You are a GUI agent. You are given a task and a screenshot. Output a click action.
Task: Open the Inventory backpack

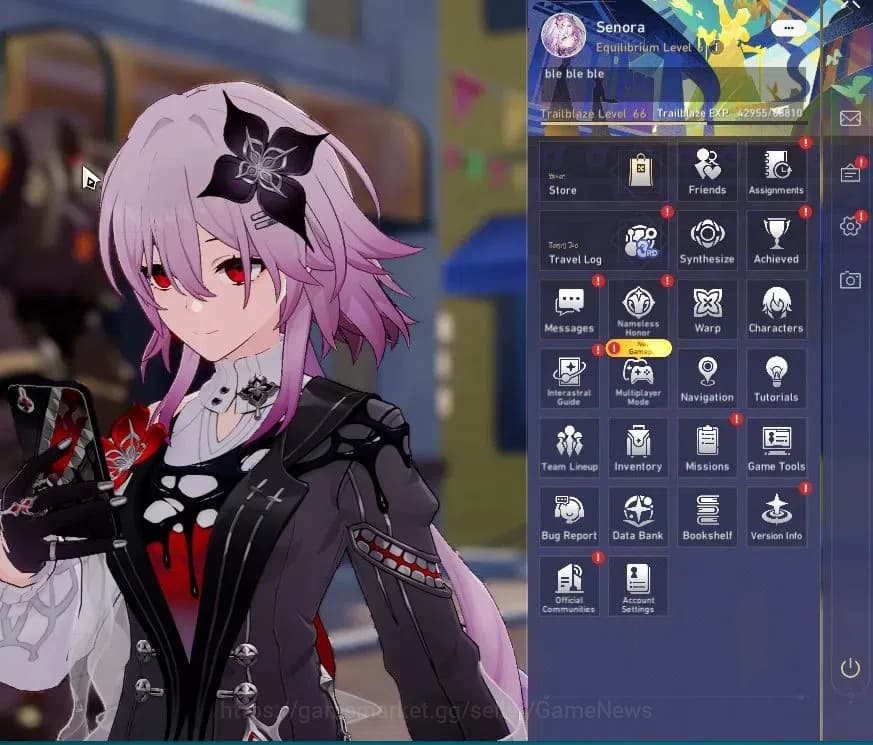click(638, 448)
